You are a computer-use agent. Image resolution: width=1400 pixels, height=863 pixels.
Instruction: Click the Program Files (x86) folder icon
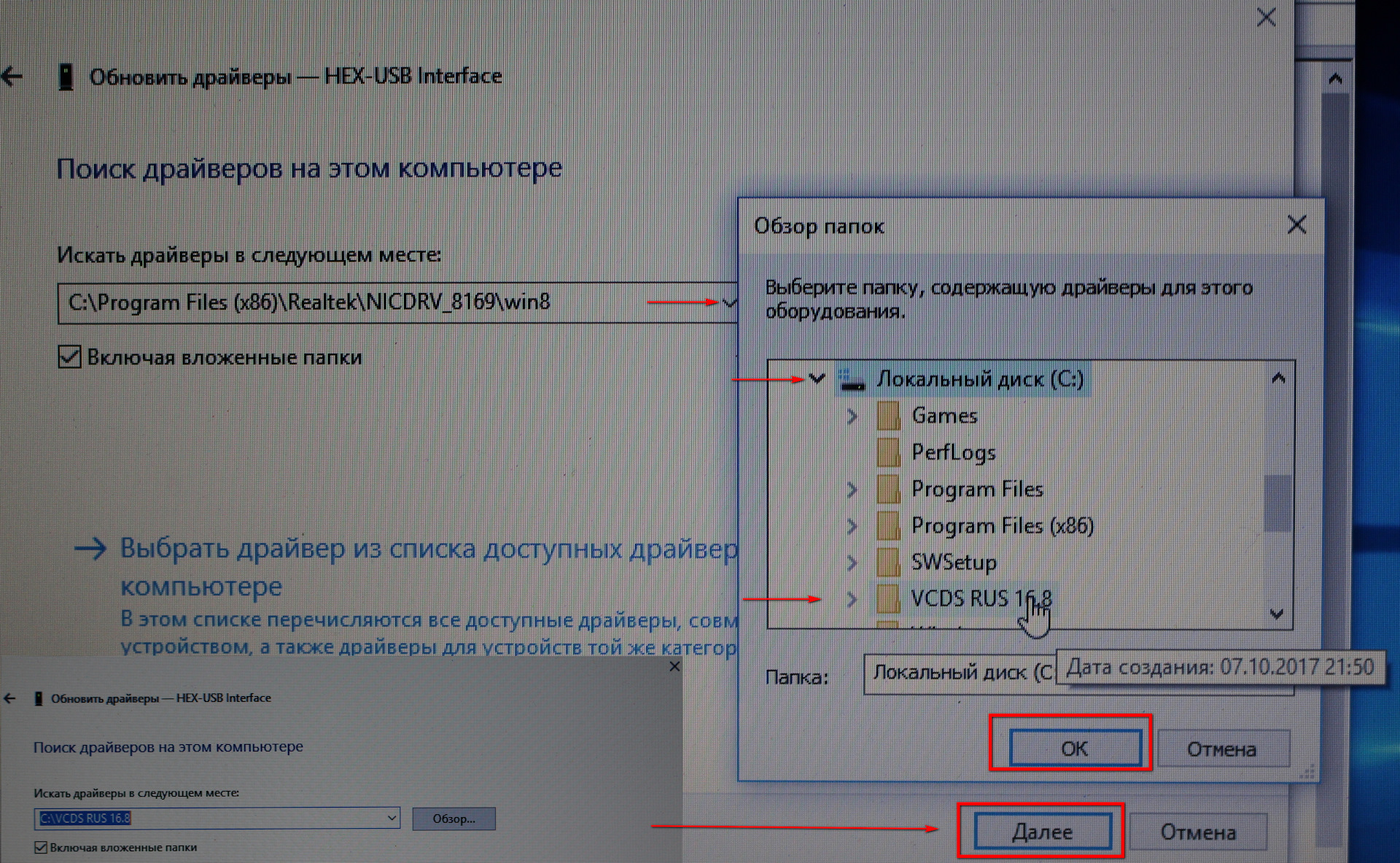pos(888,526)
